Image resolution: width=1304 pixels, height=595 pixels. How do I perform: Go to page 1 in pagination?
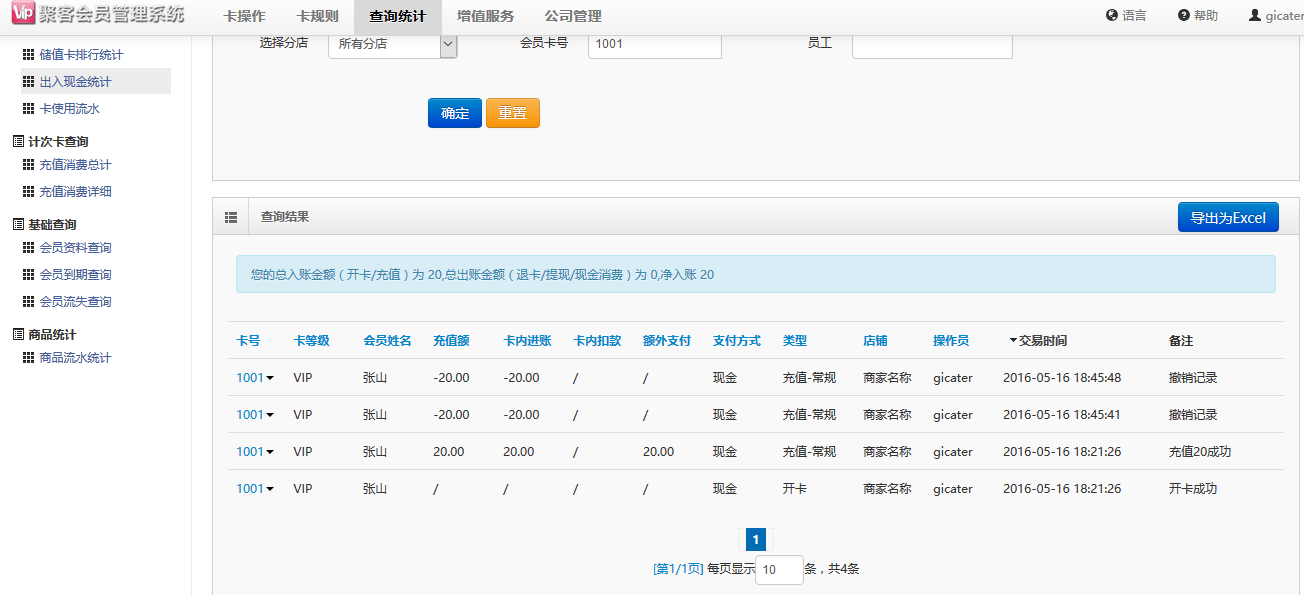coord(756,540)
